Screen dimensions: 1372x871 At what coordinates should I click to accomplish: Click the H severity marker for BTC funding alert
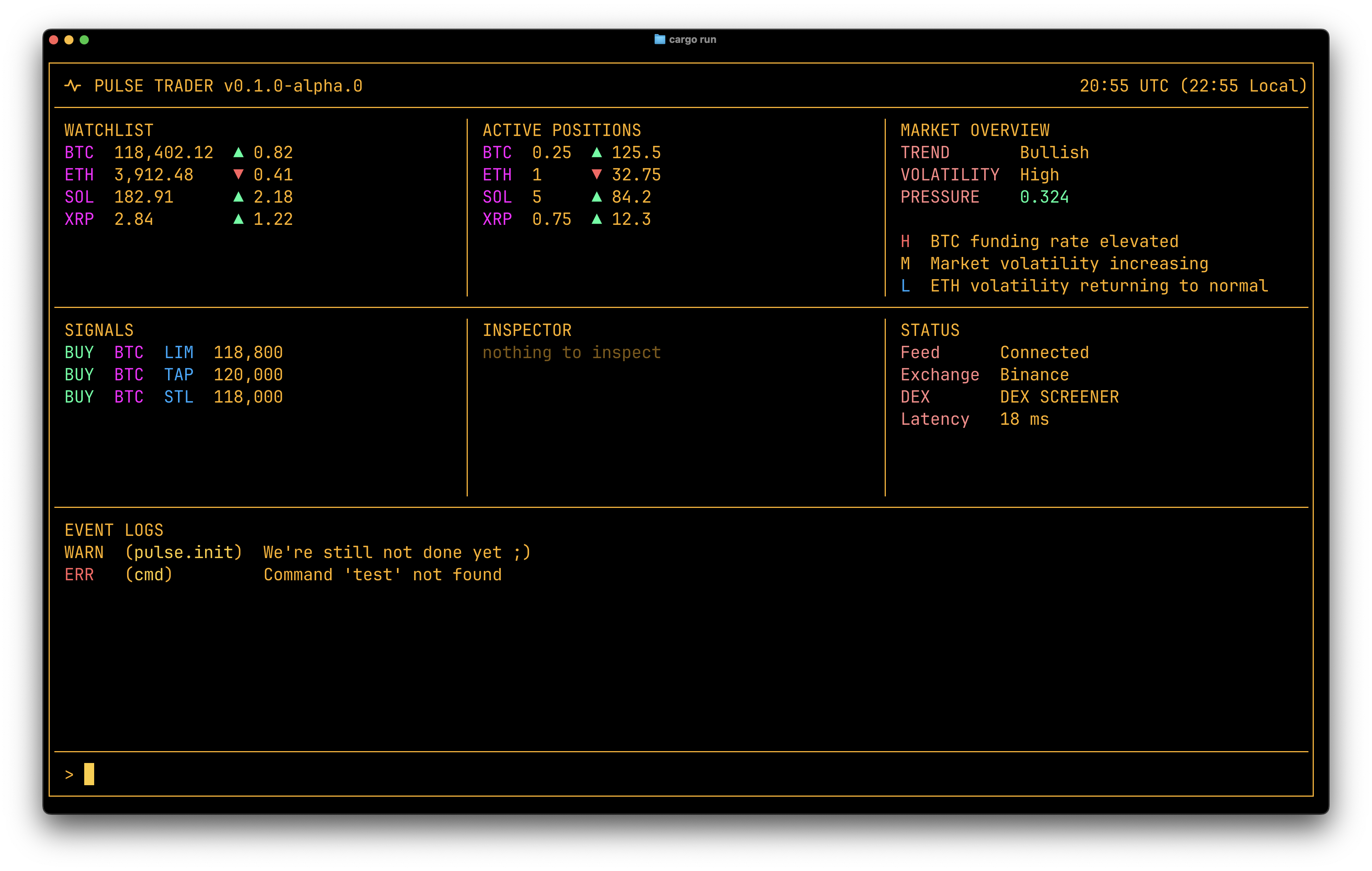click(905, 242)
